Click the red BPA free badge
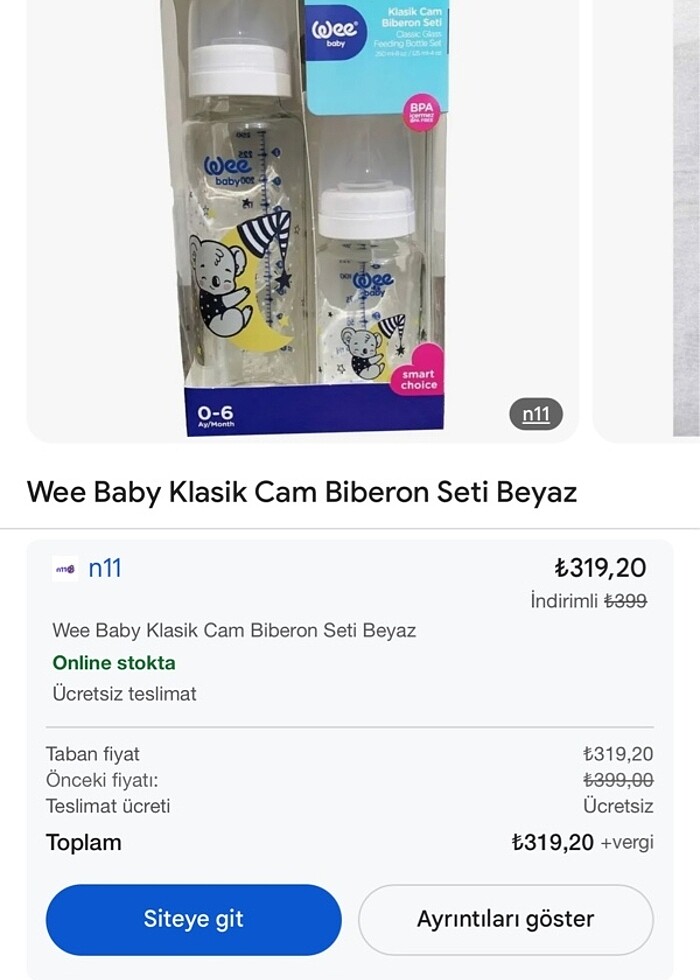 click(420, 116)
